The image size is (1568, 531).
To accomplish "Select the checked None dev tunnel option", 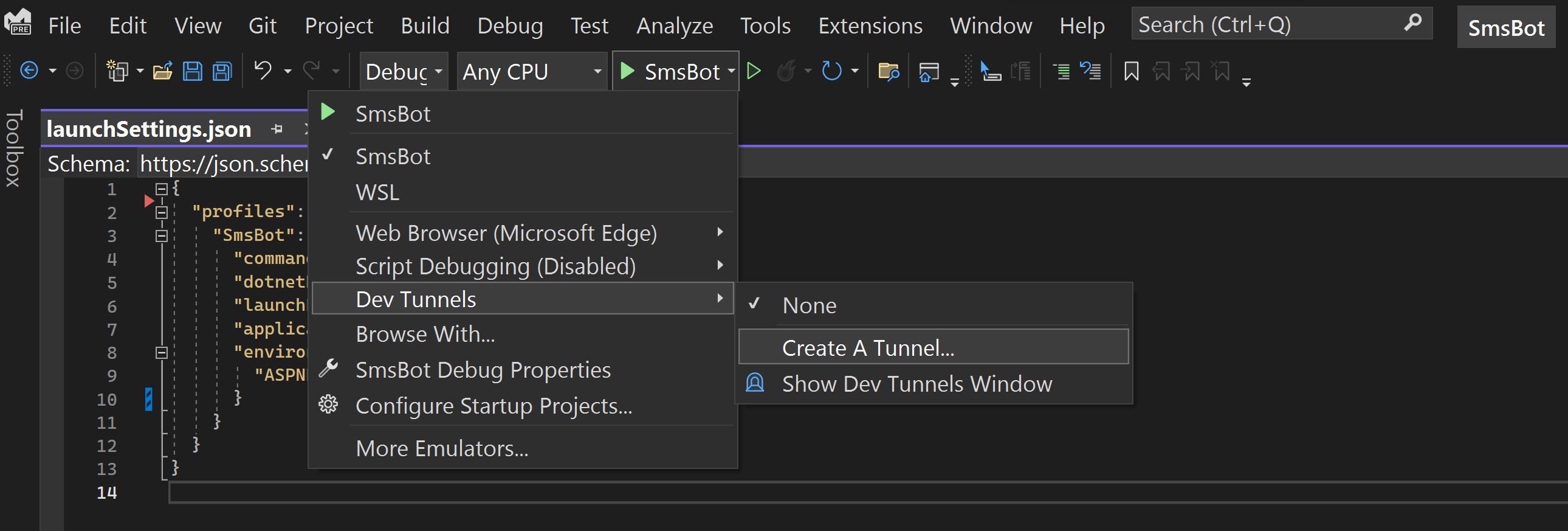I will (934, 305).
